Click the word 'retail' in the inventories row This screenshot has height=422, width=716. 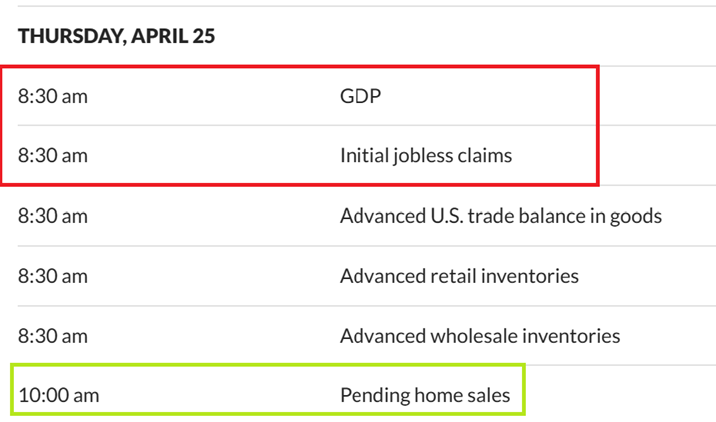[447, 276]
